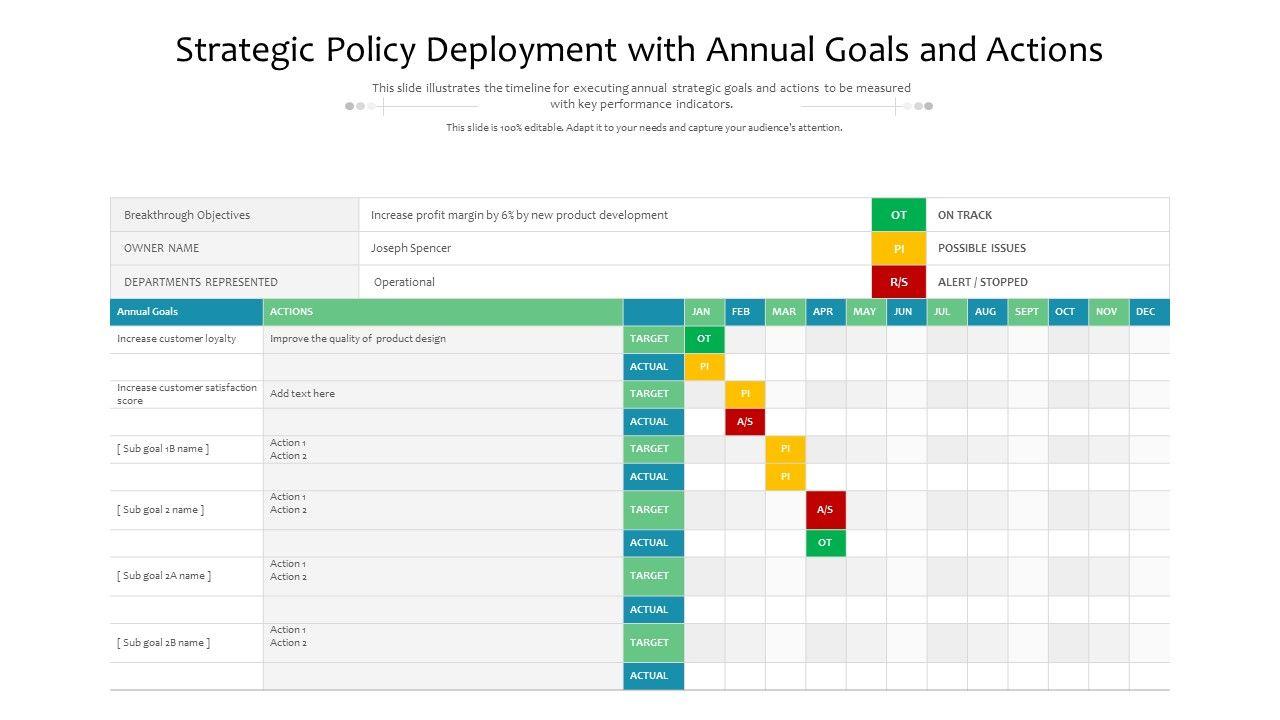Viewport: 1280px width, 720px height.
Task: Click the 'Increase customer satisfaction score' goal
Action: (x=187, y=394)
